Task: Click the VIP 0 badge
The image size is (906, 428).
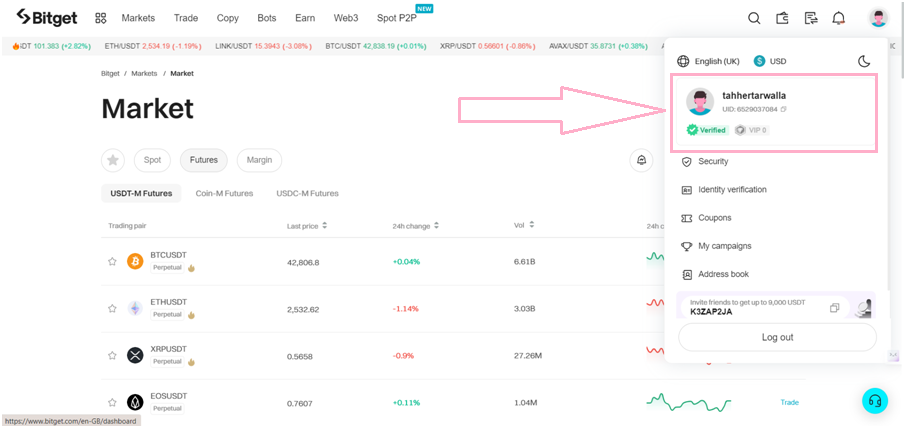Action: [752, 131]
